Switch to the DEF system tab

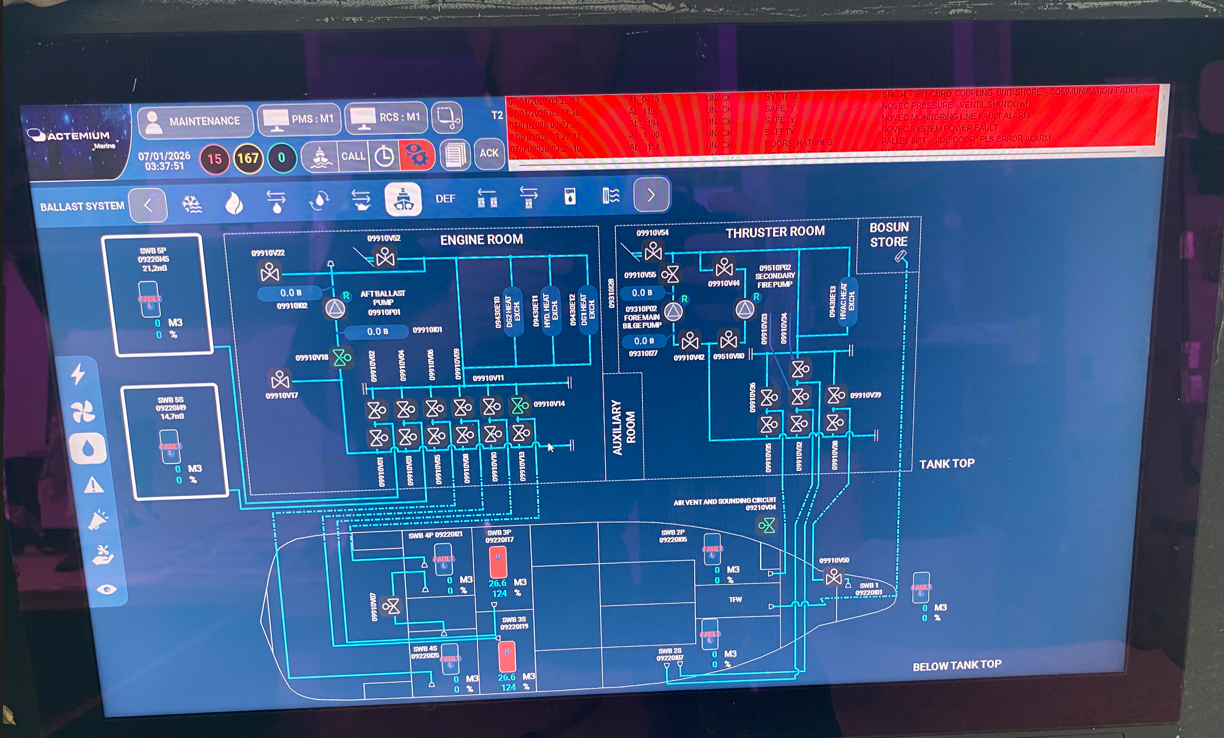[x=445, y=199]
